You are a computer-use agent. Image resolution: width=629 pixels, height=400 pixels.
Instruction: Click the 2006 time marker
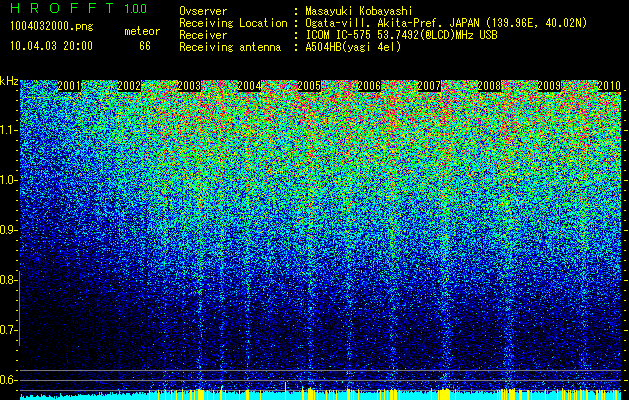click(369, 86)
